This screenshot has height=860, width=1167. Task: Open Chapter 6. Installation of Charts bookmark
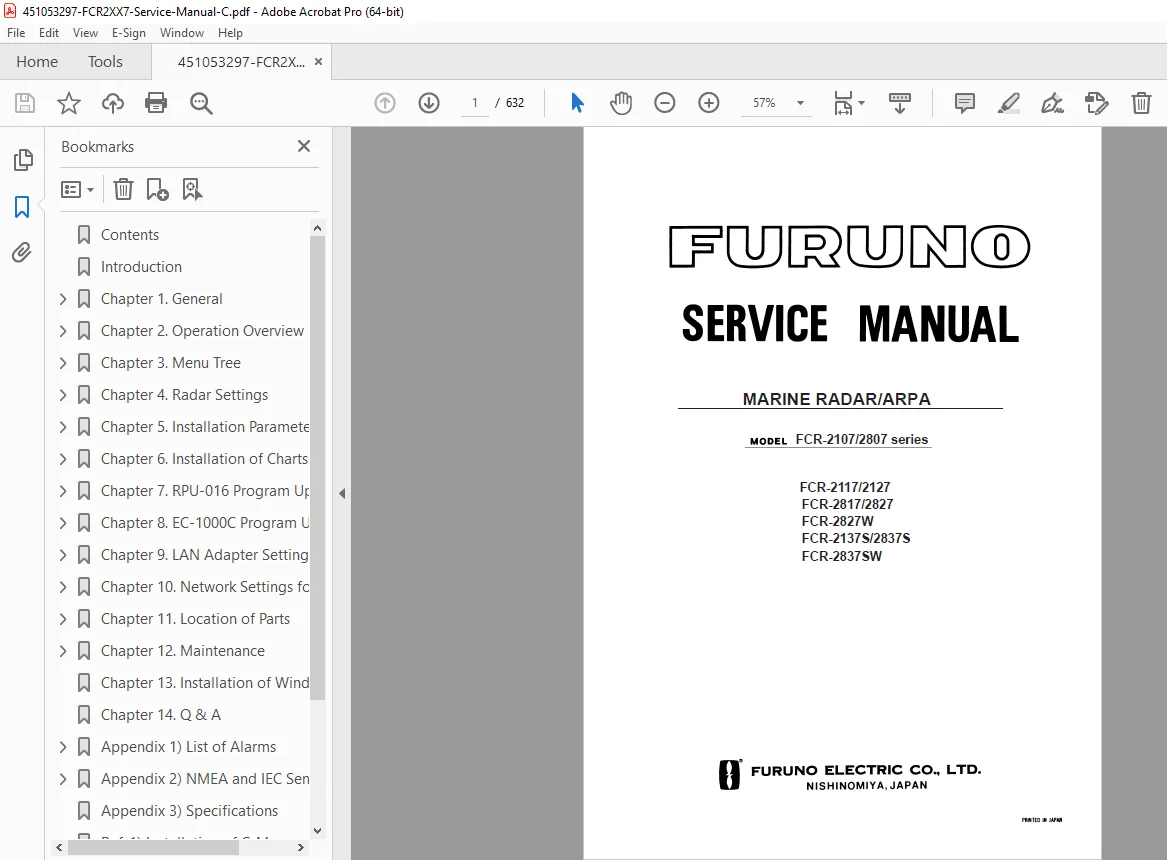point(204,459)
